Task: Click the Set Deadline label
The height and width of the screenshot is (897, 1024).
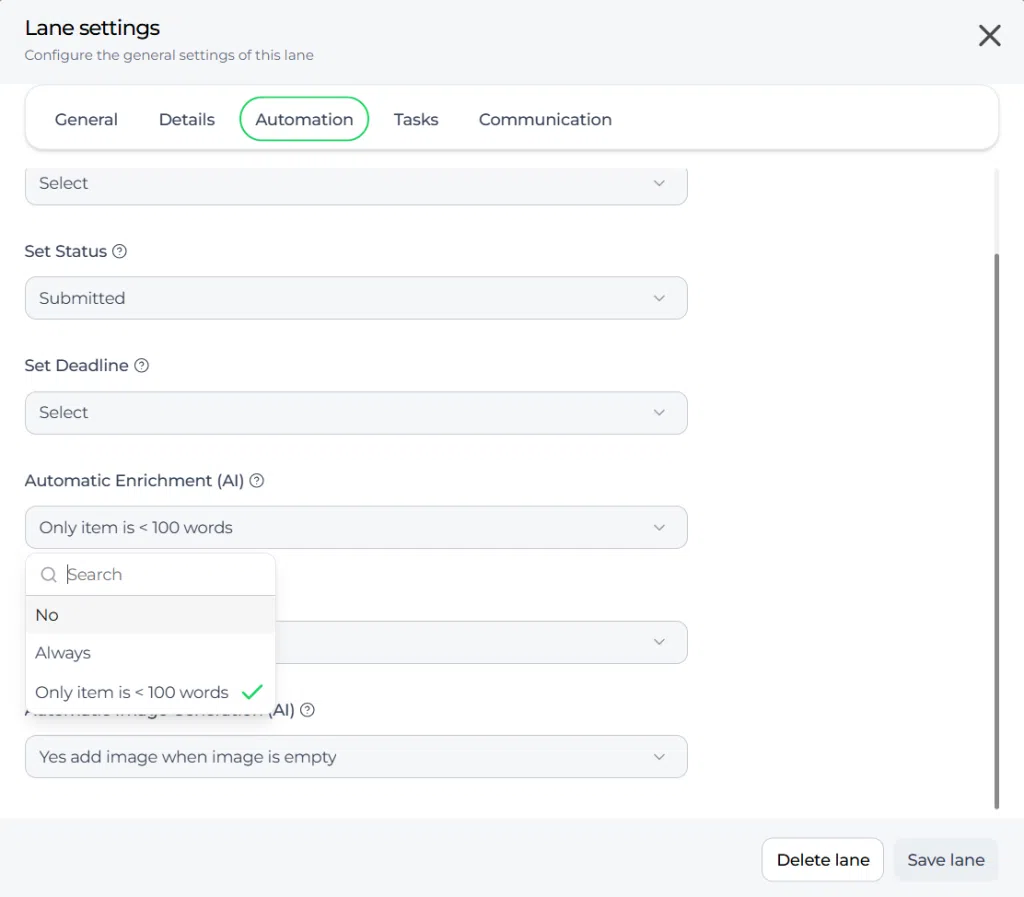Action: 76,366
